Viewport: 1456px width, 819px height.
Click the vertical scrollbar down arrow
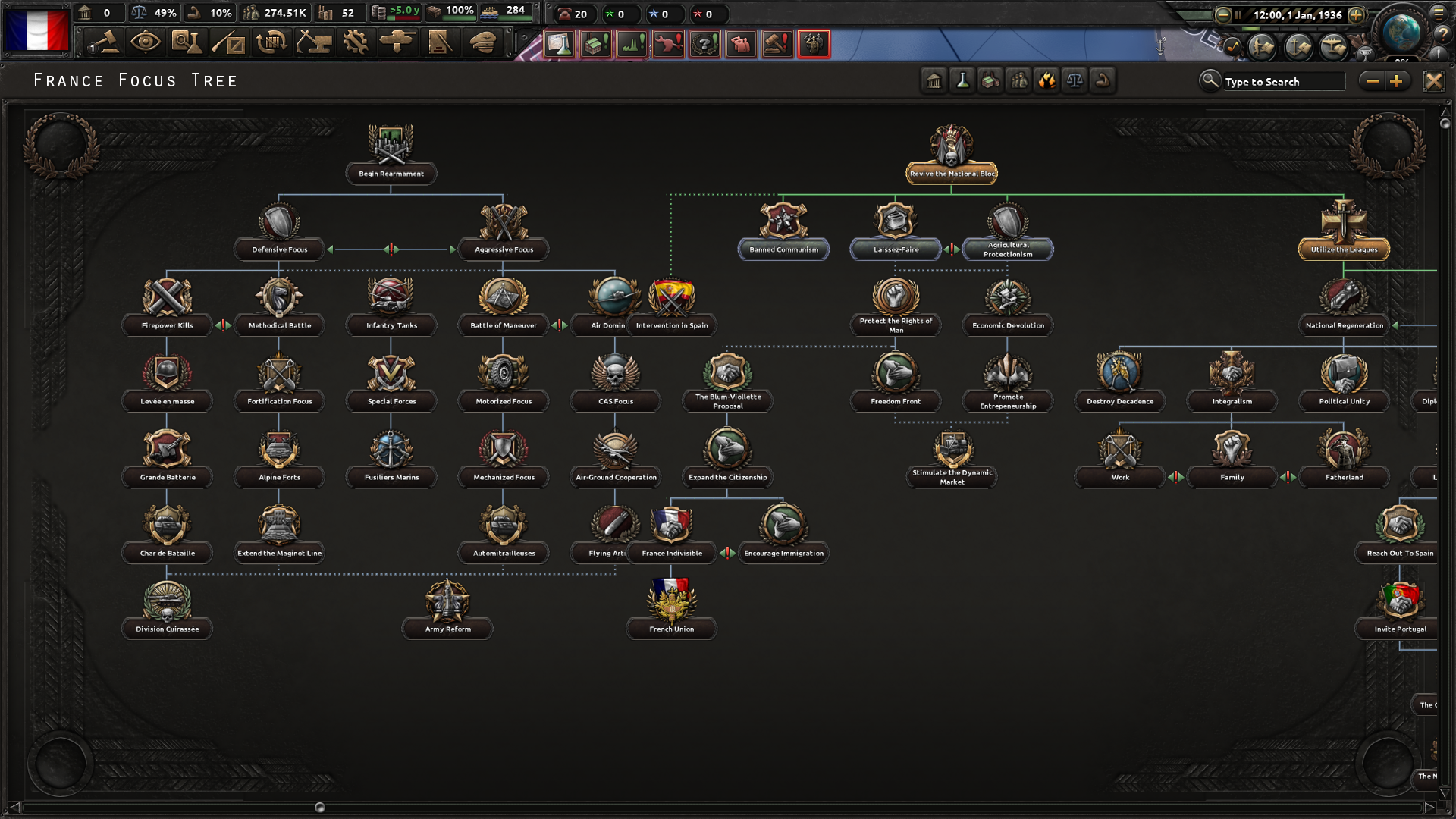1445,793
